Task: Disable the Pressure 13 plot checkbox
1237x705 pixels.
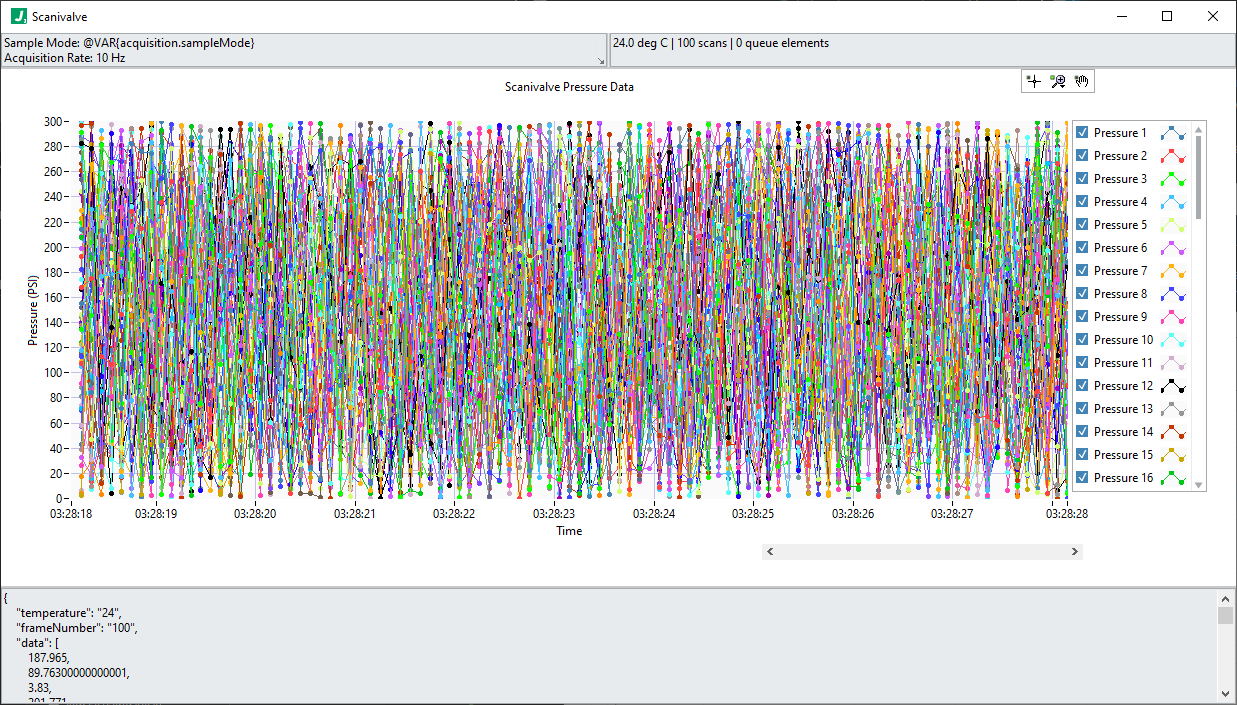Action: 1082,408
